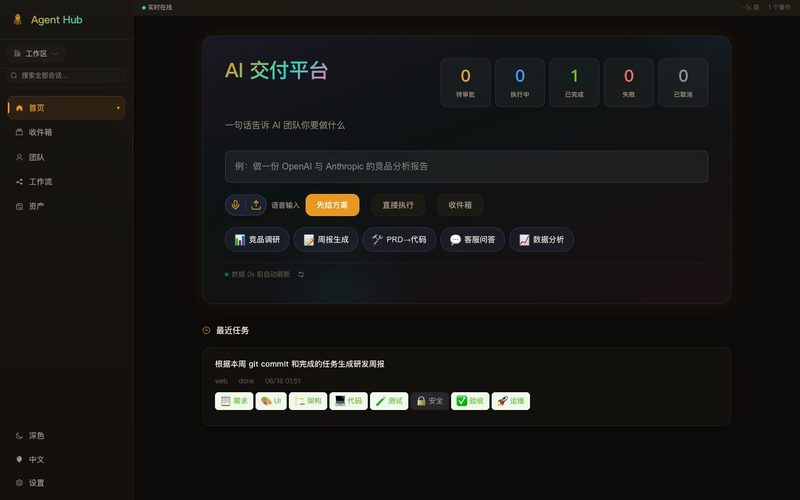
Task: Open the 收件箱 inbox sidebar item
Action: tap(66, 132)
